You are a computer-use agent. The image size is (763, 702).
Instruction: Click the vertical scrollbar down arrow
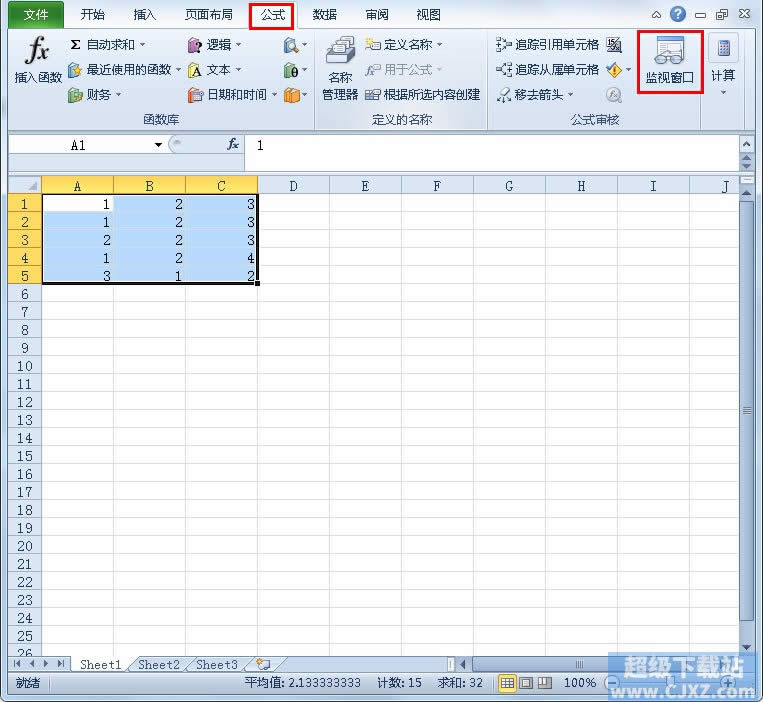(746, 647)
